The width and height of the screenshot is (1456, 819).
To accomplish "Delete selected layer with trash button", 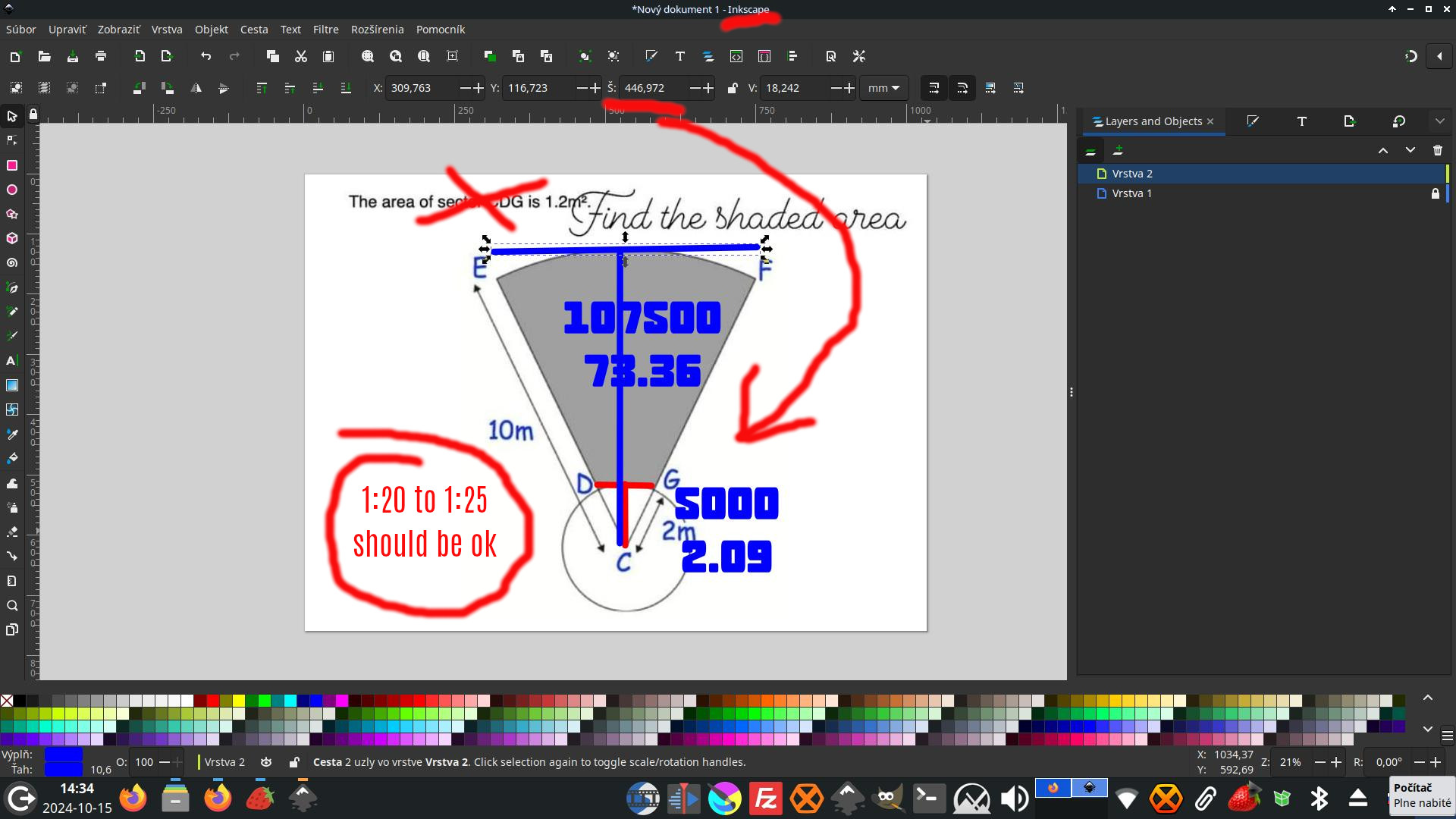I will point(1437,150).
